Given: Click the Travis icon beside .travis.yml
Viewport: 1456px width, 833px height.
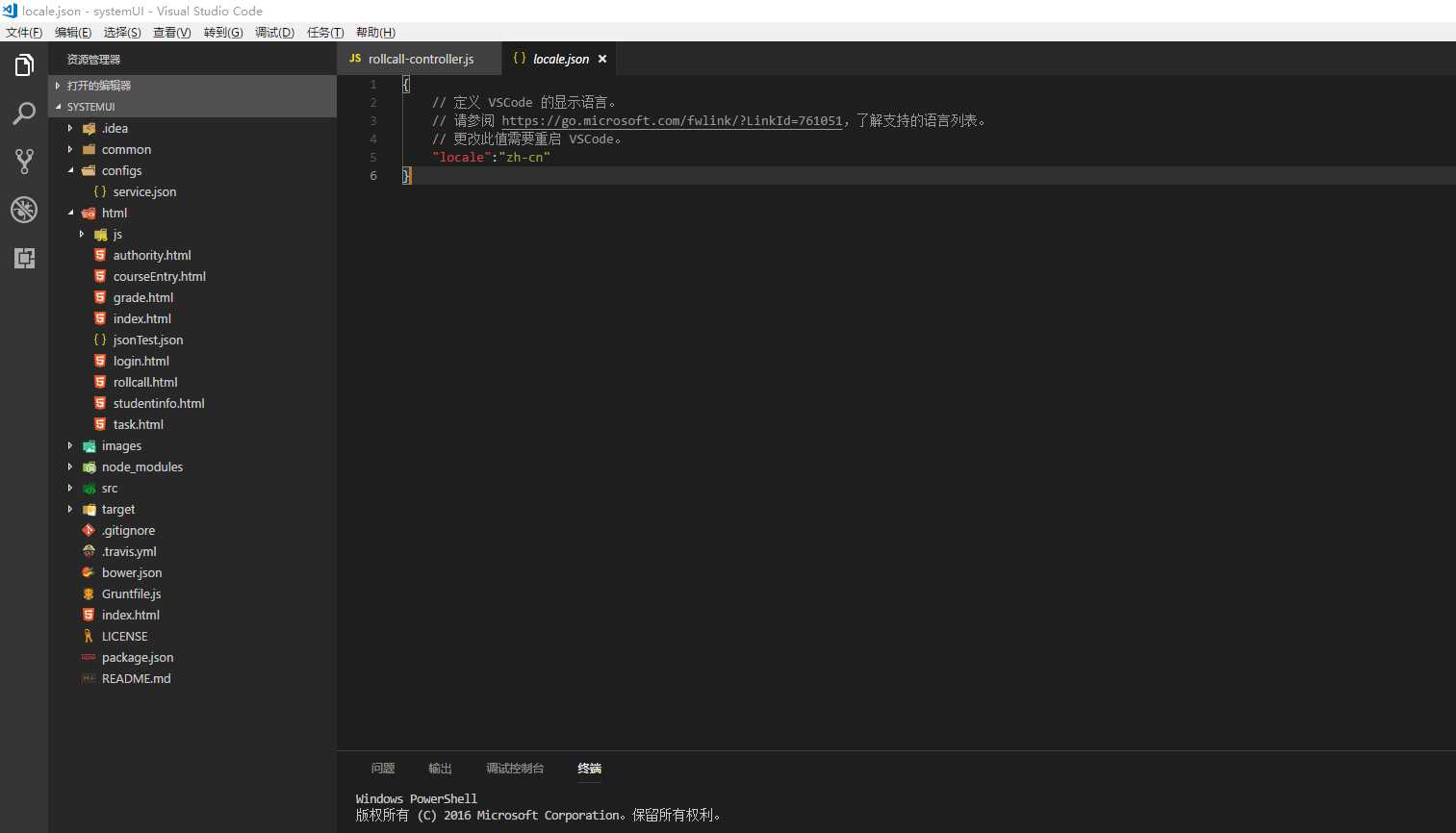Looking at the screenshot, I should click(89, 551).
